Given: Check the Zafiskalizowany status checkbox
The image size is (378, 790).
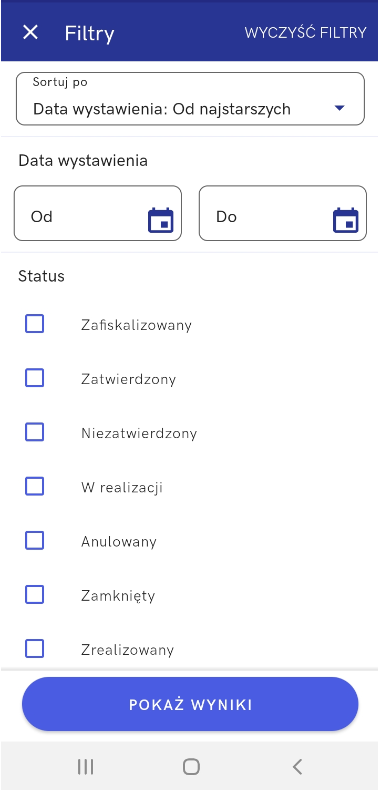Looking at the screenshot, I should [34, 323].
